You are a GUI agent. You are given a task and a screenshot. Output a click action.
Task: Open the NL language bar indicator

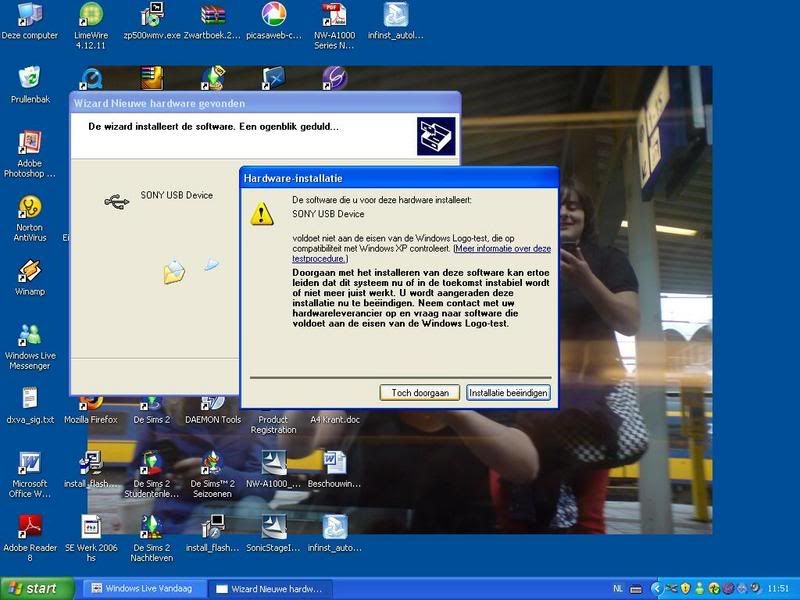click(618, 589)
